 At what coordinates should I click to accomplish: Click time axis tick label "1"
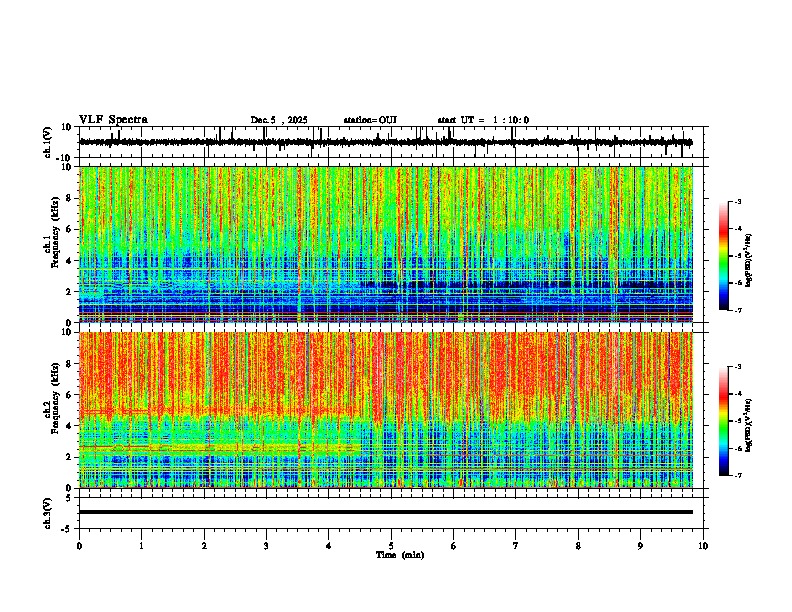(x=141, y=546)
